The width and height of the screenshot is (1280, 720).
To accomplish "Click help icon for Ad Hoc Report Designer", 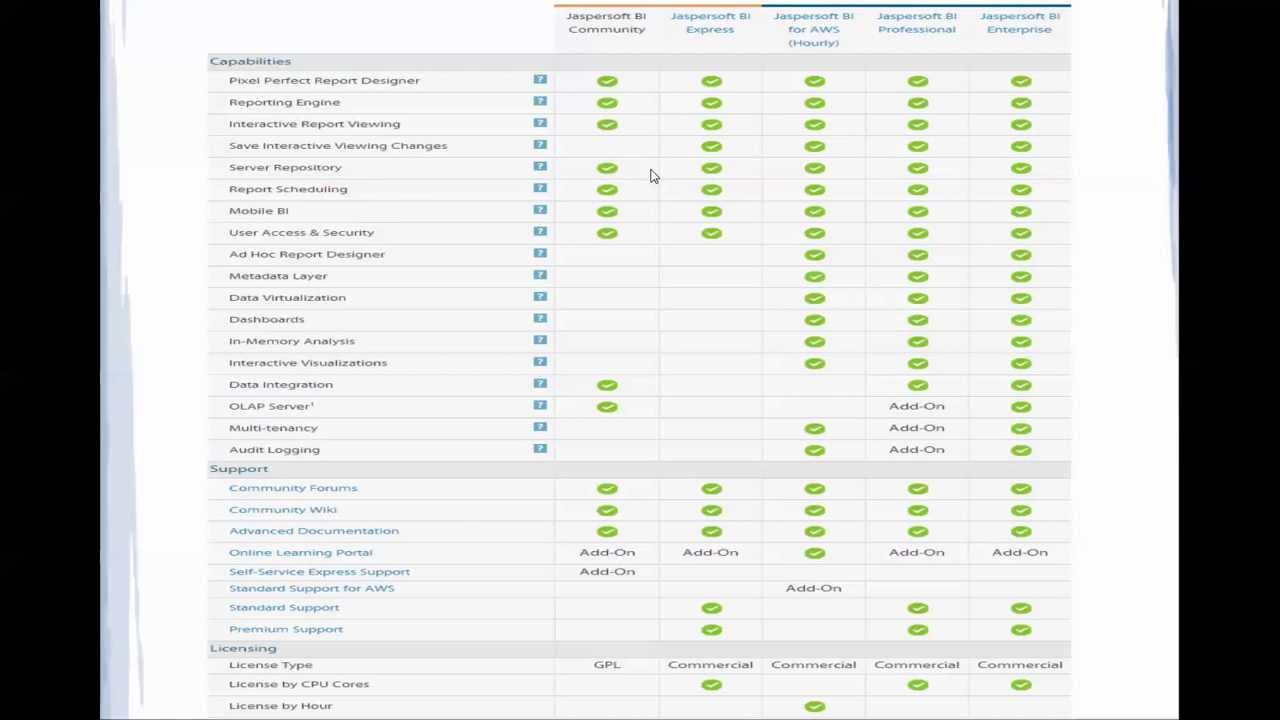I will coord(540,253).
